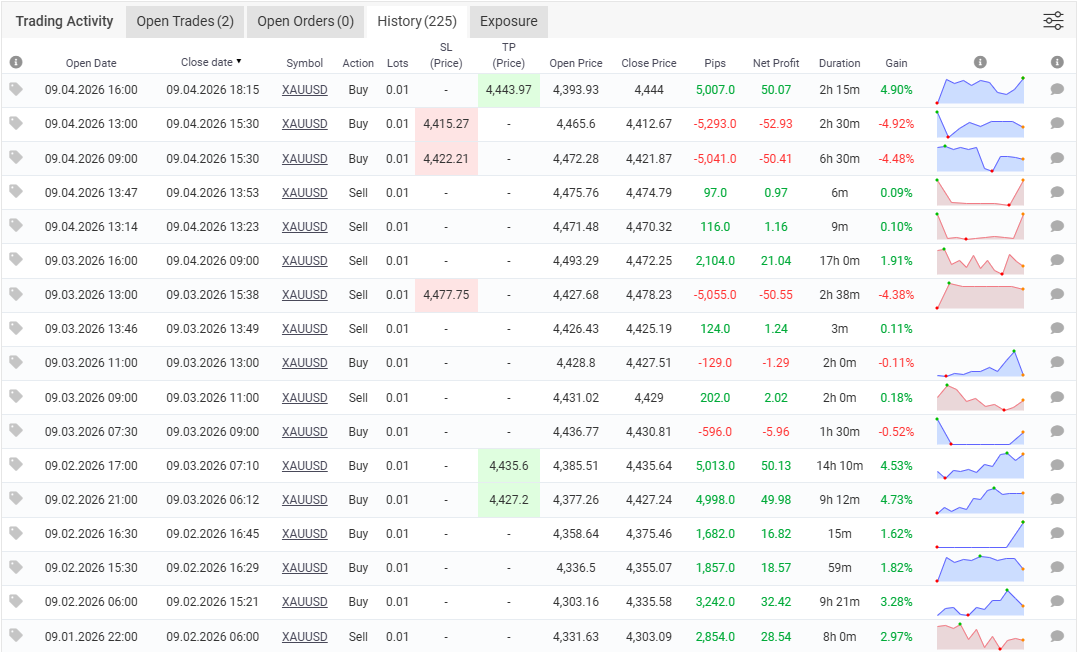Open the mini chart for the 5,007.0 pips trade
1078x652 pixels.
click(980, 90)
